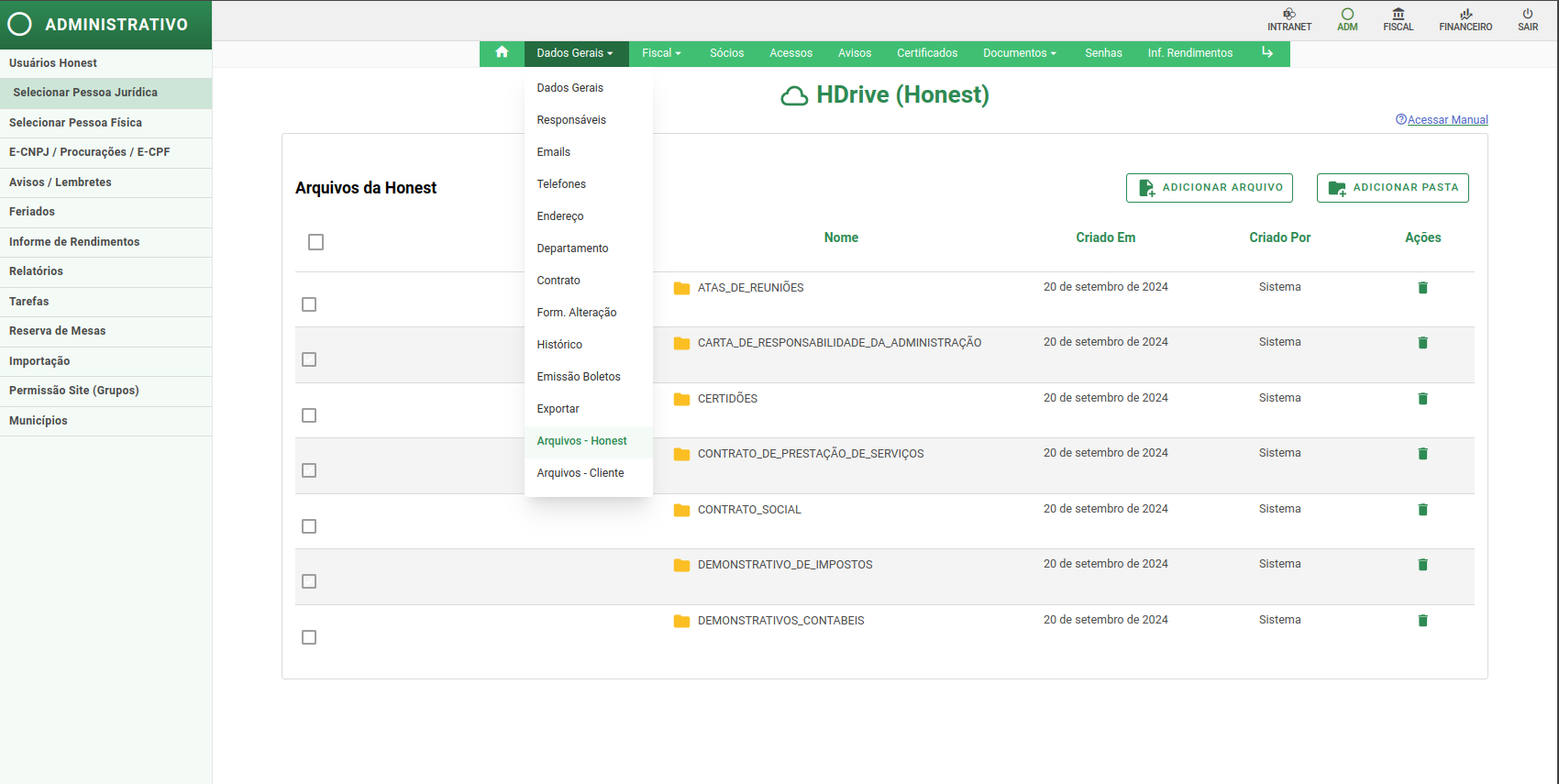
Task: Open Inf. Rendimentos in navbar
Action: tap(1190, 53)
